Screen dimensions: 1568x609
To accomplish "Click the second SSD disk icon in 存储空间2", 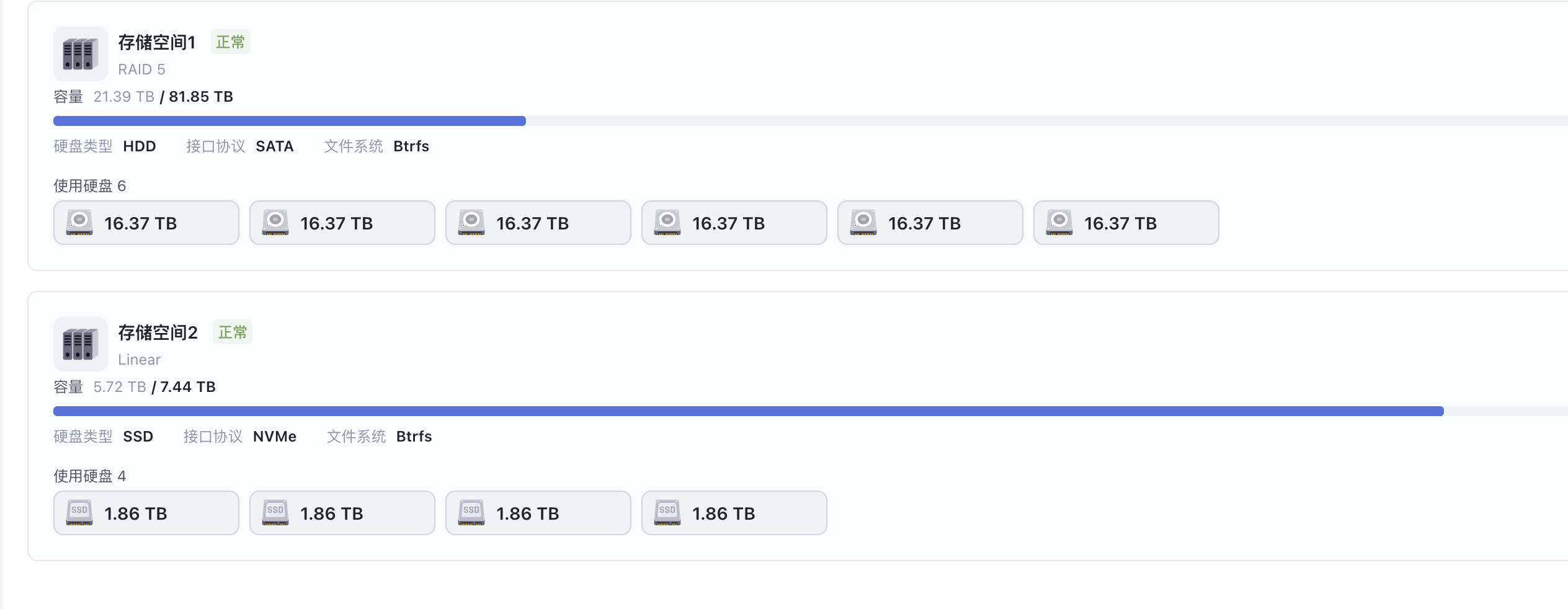I will coord(275,513).
